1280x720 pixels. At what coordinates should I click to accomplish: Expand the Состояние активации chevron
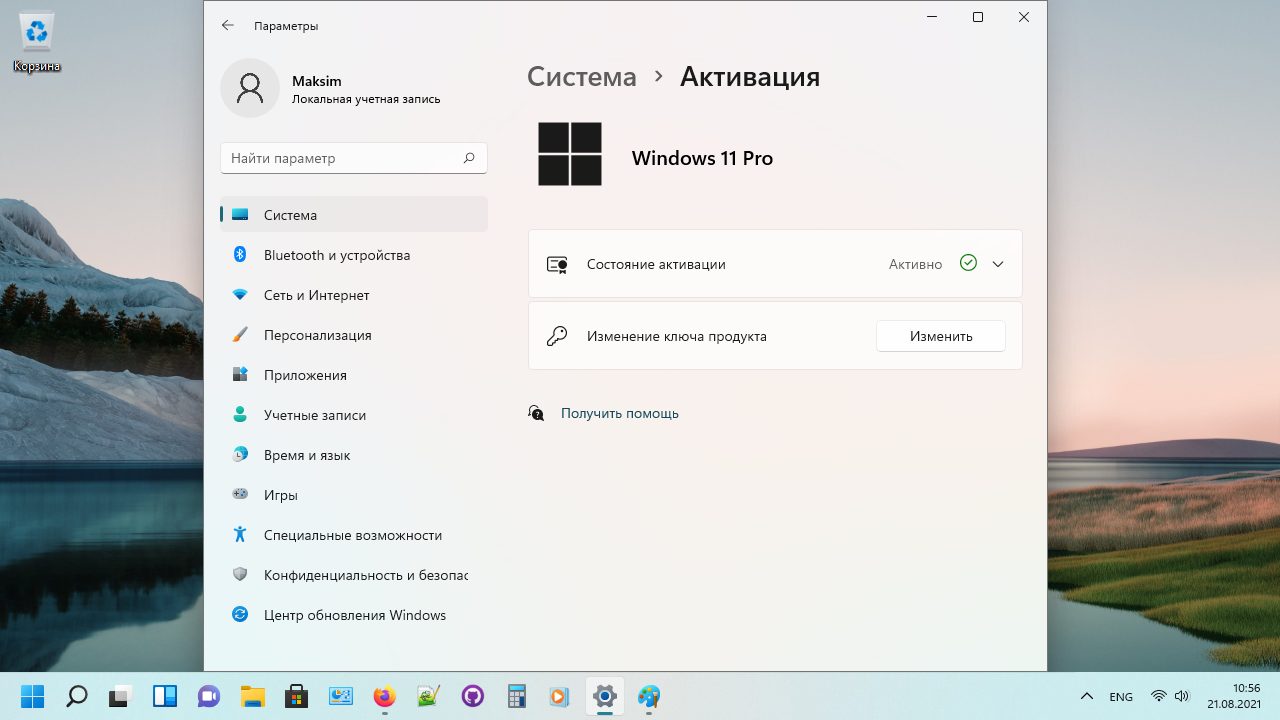click(997, 264)
